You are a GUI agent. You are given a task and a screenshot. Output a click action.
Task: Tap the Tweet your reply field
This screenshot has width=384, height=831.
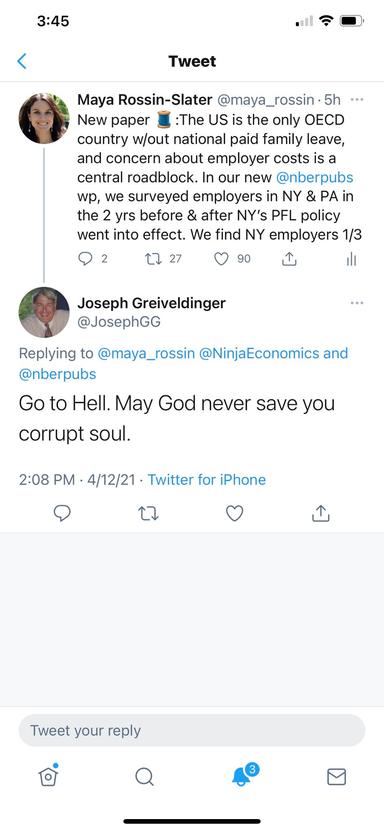point(192,730)
